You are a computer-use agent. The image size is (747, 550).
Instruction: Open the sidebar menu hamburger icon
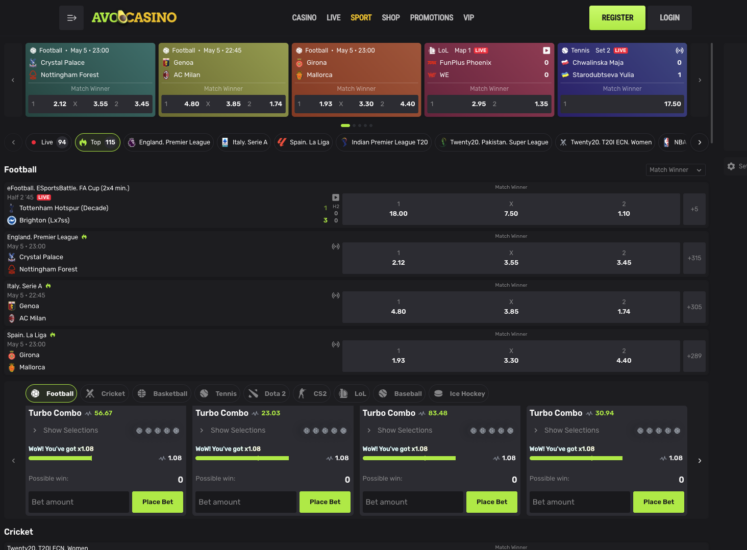tap(71, 18)
